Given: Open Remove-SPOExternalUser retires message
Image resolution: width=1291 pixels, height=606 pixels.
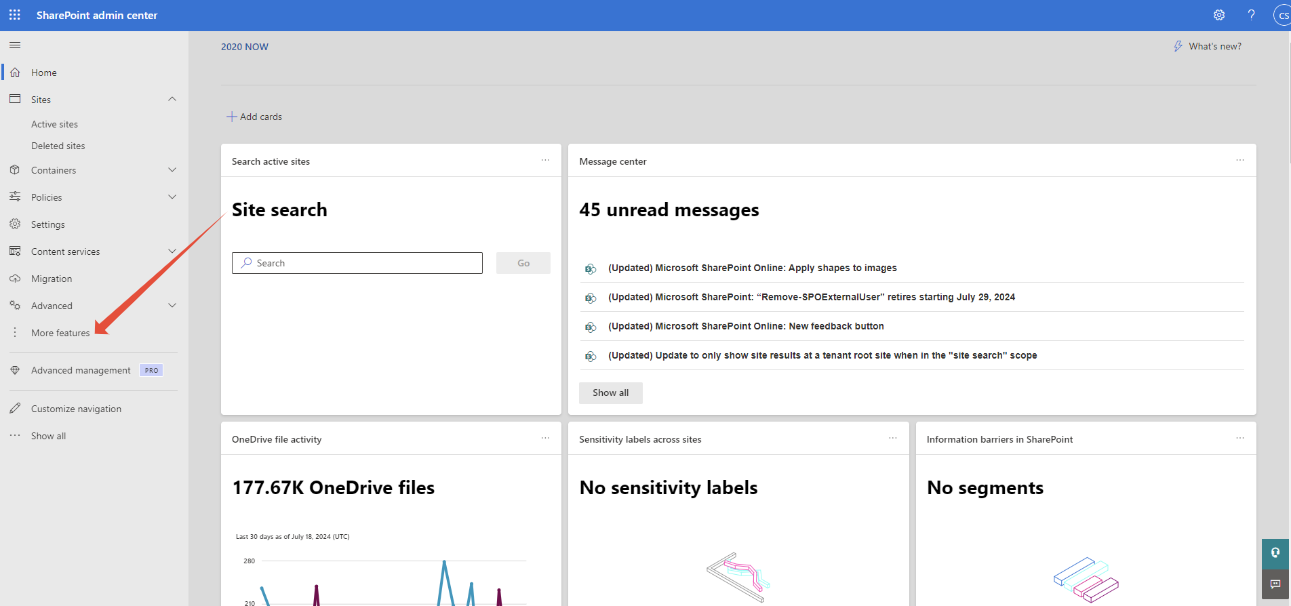Looking at the screenshot, I should [812, 297].
